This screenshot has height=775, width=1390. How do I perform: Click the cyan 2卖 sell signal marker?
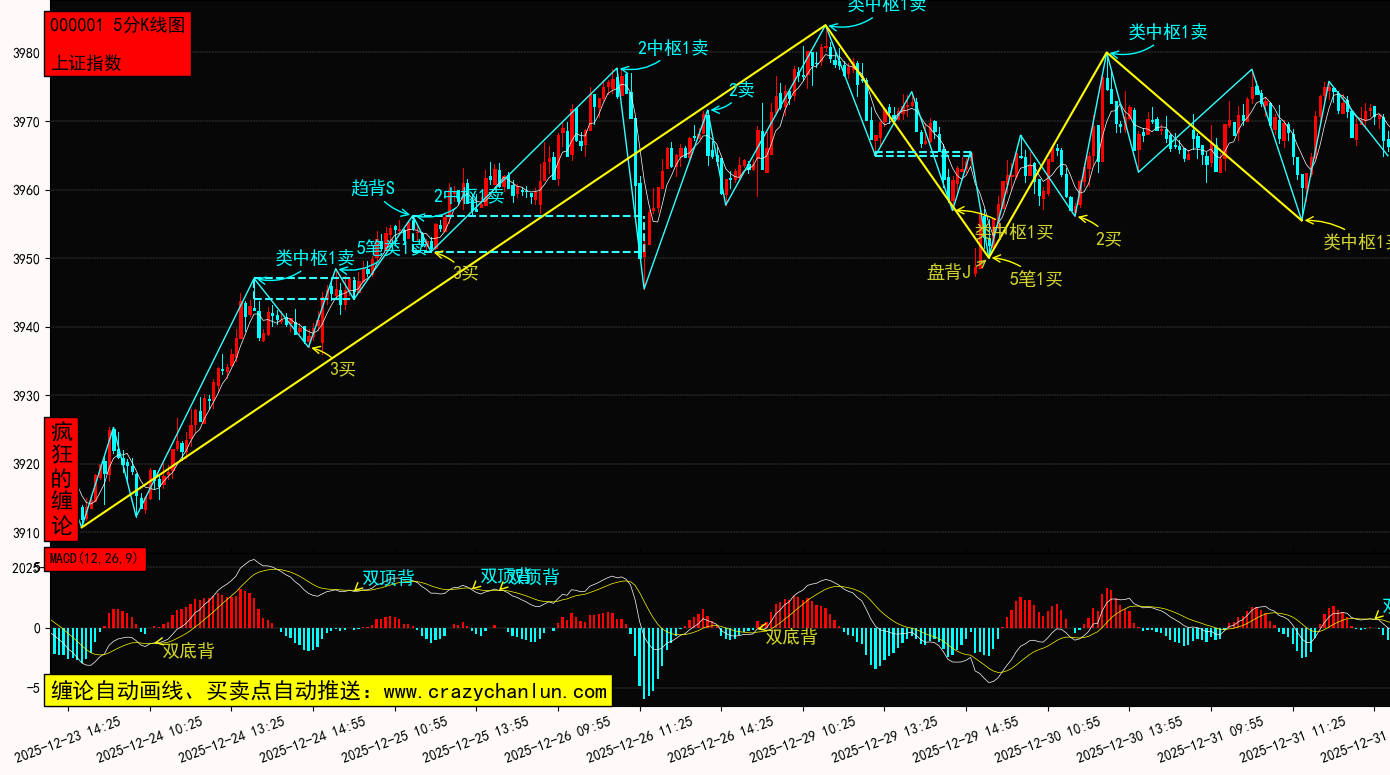tap(741, 90)
